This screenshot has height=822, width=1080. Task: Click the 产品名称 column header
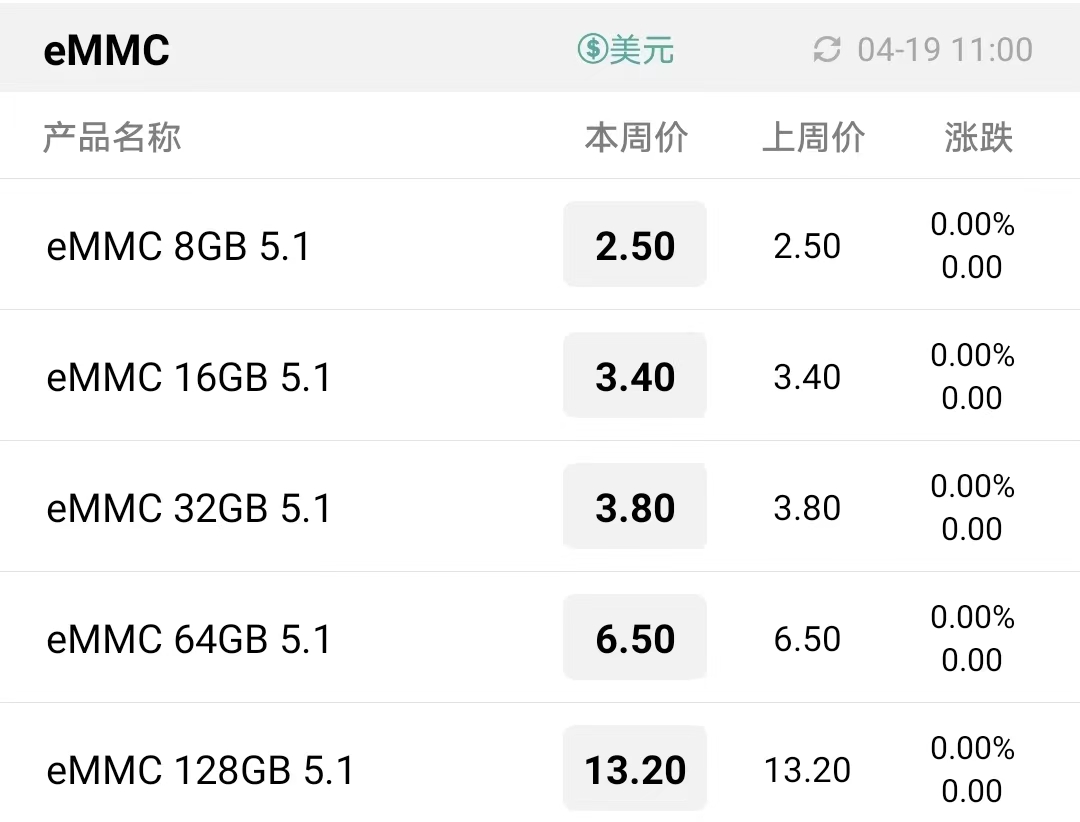coord(112,137)
